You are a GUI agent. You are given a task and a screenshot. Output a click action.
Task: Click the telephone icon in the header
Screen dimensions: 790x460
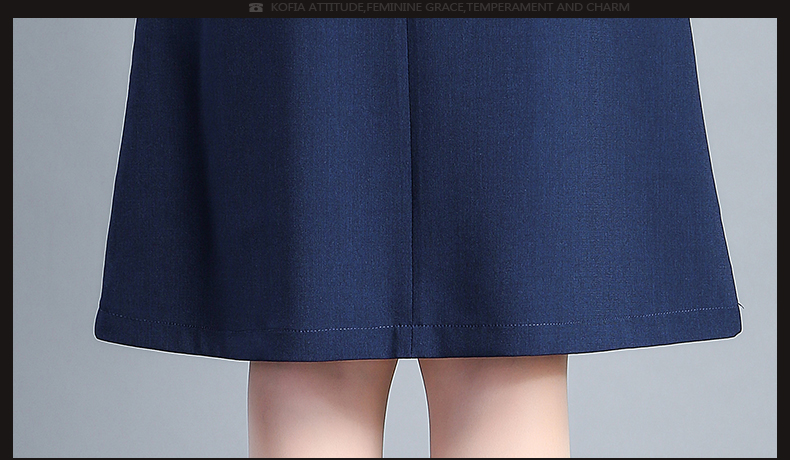click(256, 8)
